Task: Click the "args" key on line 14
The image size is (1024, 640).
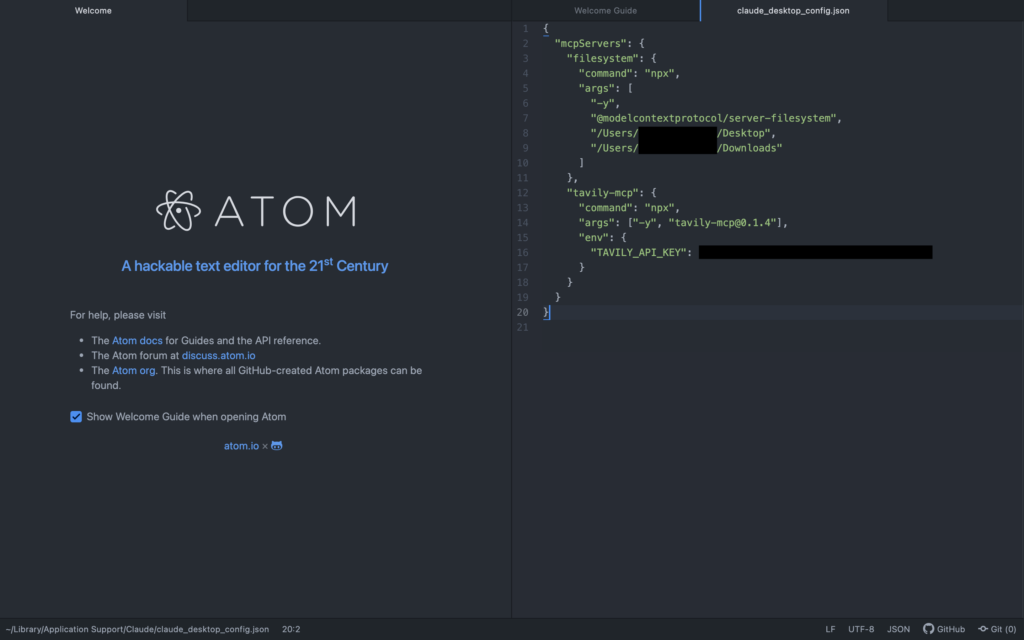Action: (596, 223)
